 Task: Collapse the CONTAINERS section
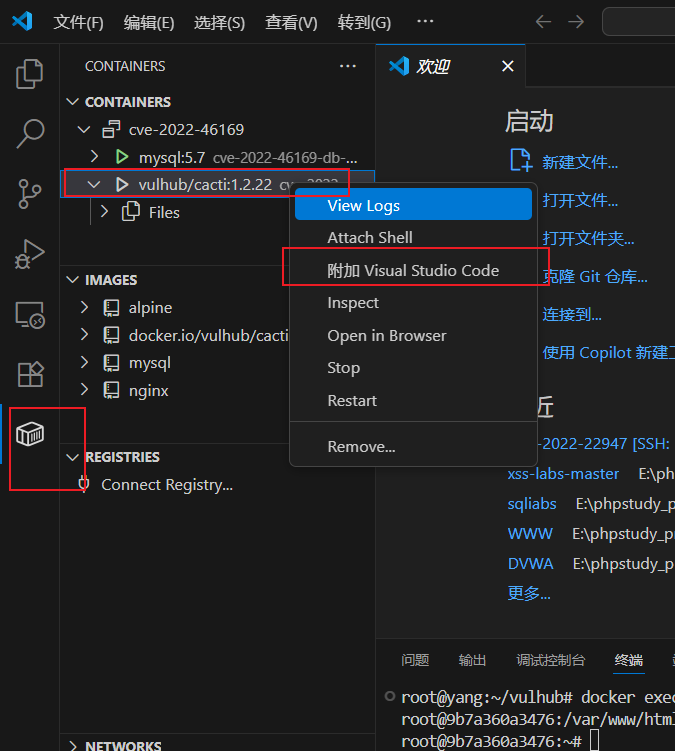(x=72, y=102)
